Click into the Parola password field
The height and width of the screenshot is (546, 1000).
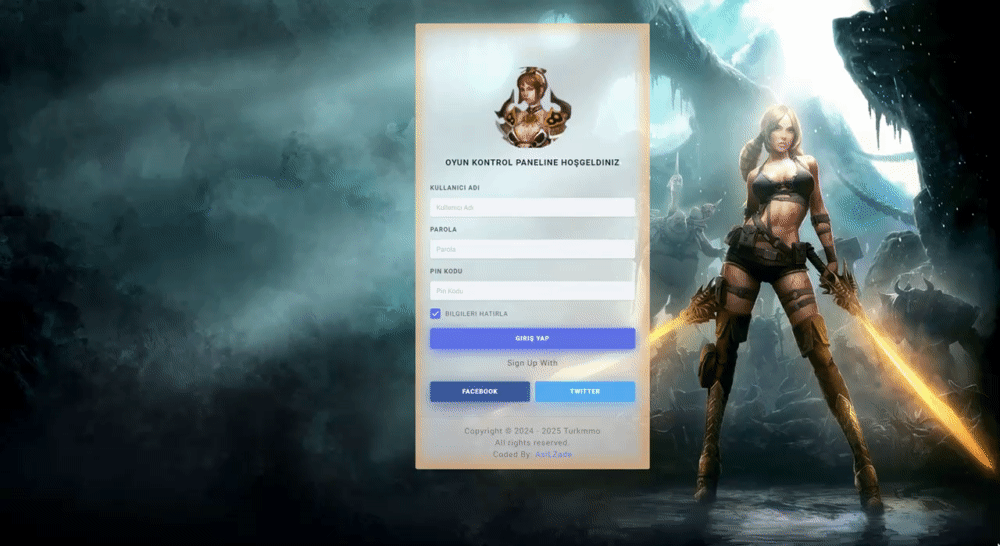coord(532,249)
